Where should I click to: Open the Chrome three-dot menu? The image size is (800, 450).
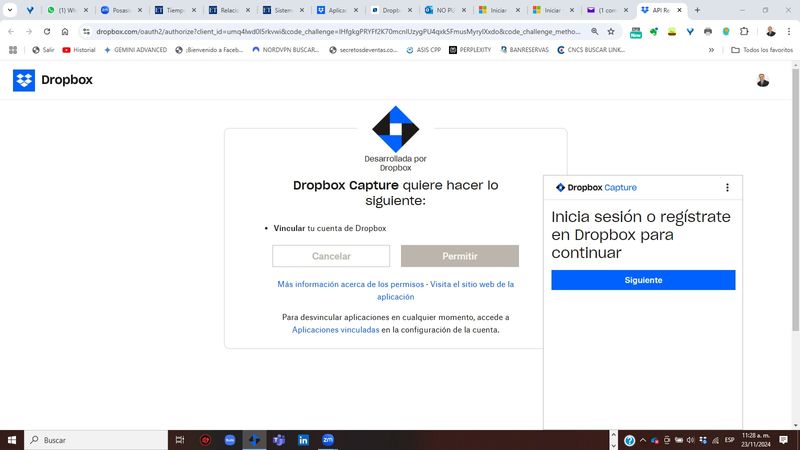tap(789, 32)
